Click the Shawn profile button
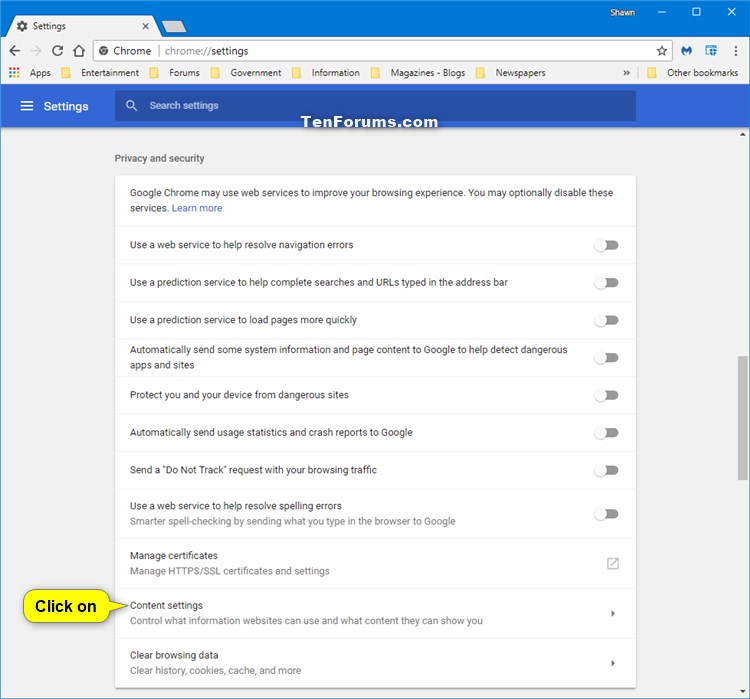Screen dimensions: 750x699 tap(622, 12)
